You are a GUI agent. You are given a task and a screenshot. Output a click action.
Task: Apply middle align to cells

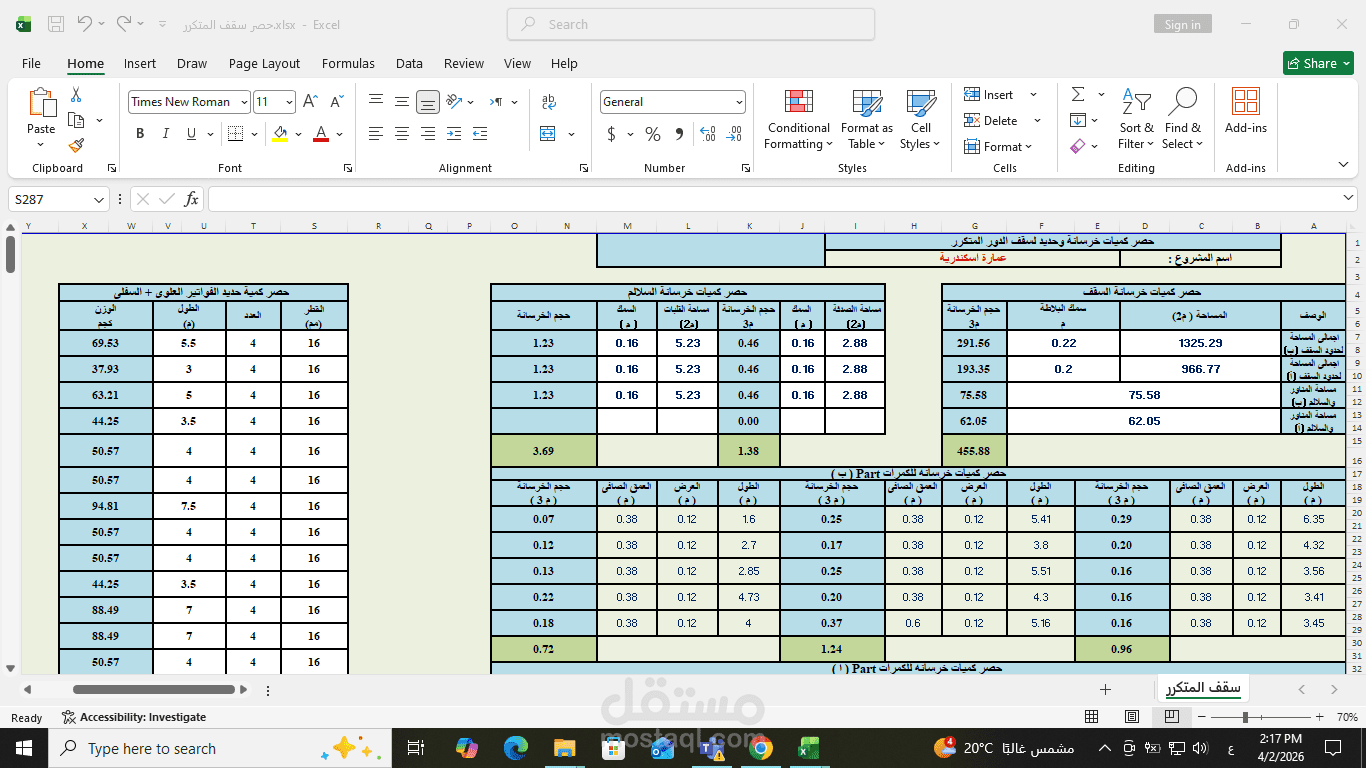point(402,101)
